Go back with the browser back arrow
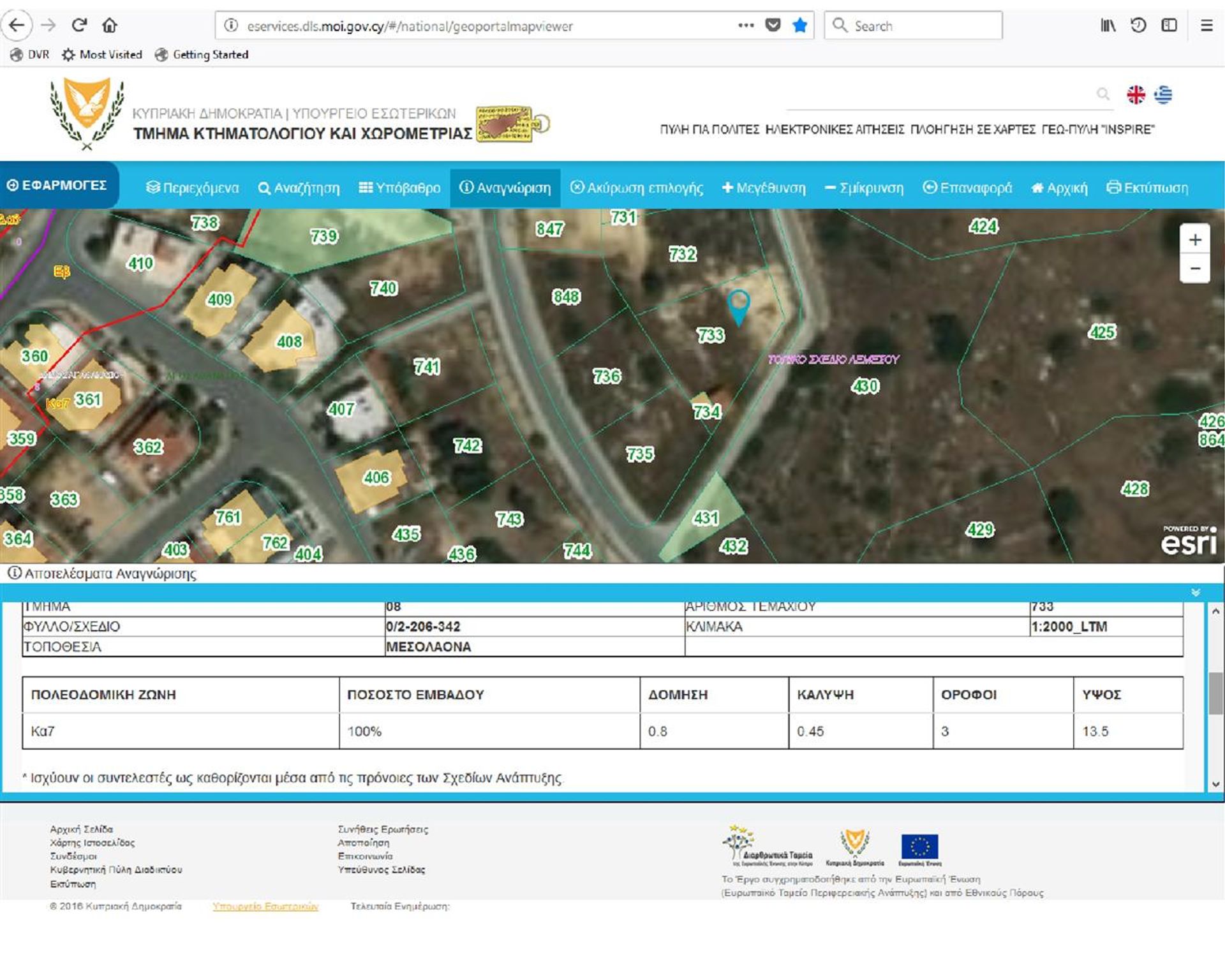Image resolution: width=1225 pixels, height=980 pixels. (17, 25)
